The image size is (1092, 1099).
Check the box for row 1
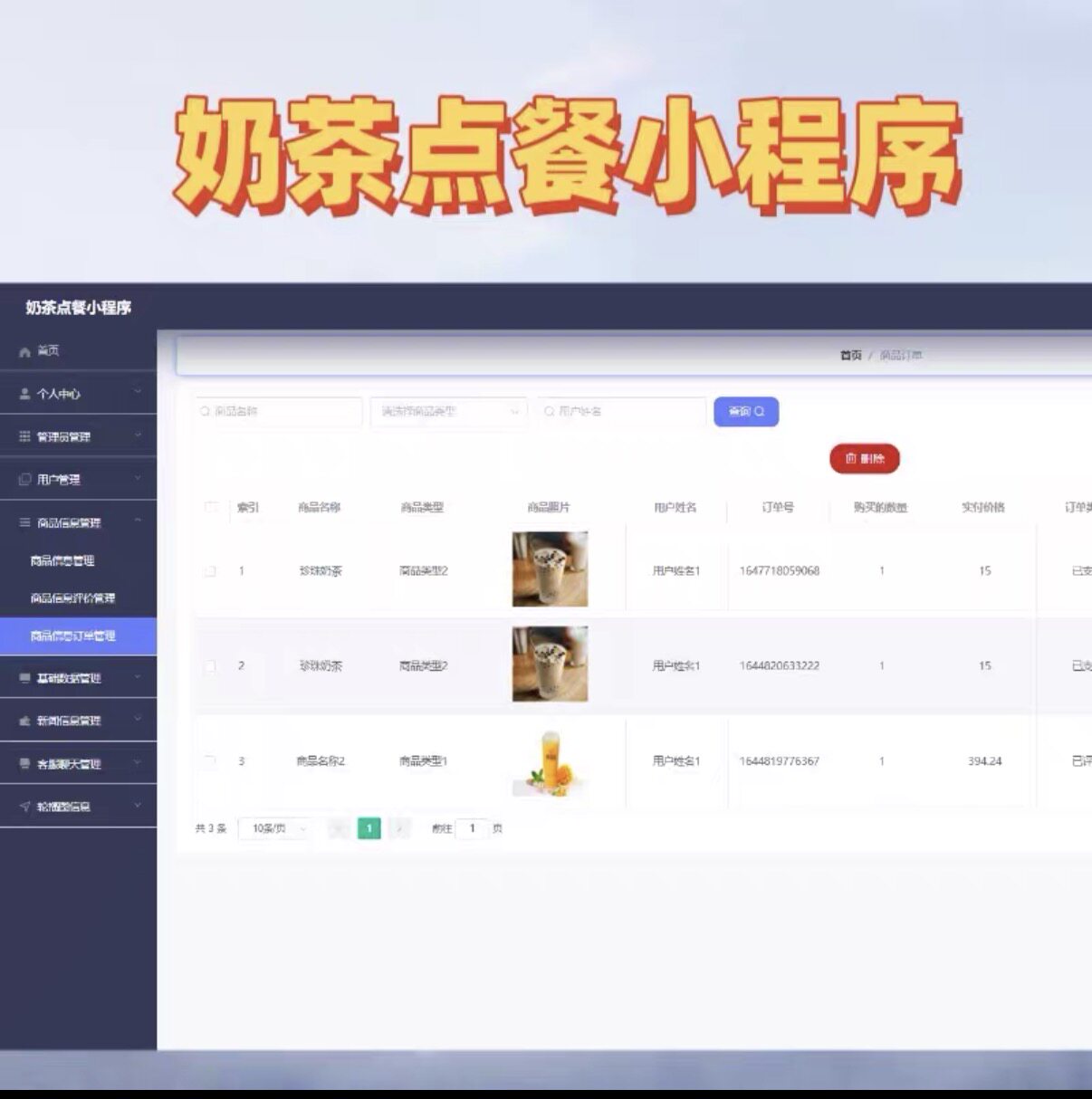210,571
